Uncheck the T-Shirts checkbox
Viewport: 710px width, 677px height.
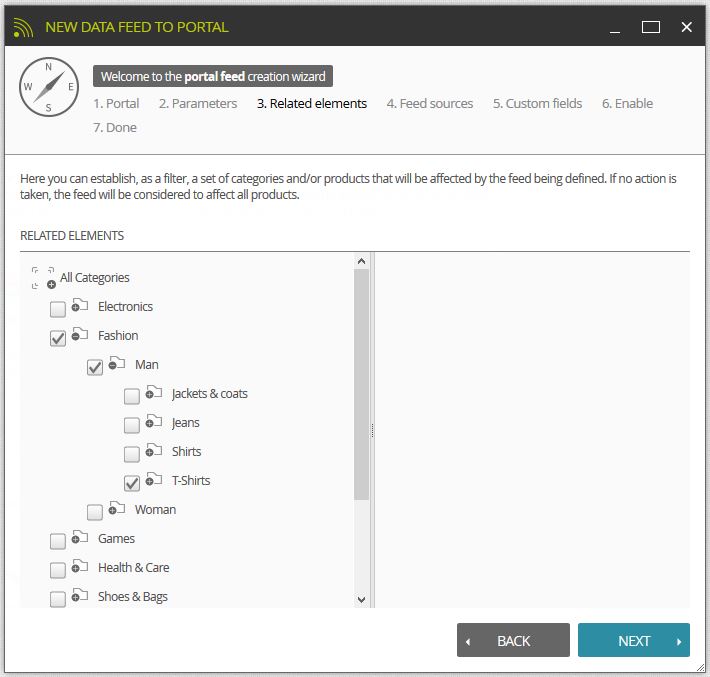pos(132,483)
